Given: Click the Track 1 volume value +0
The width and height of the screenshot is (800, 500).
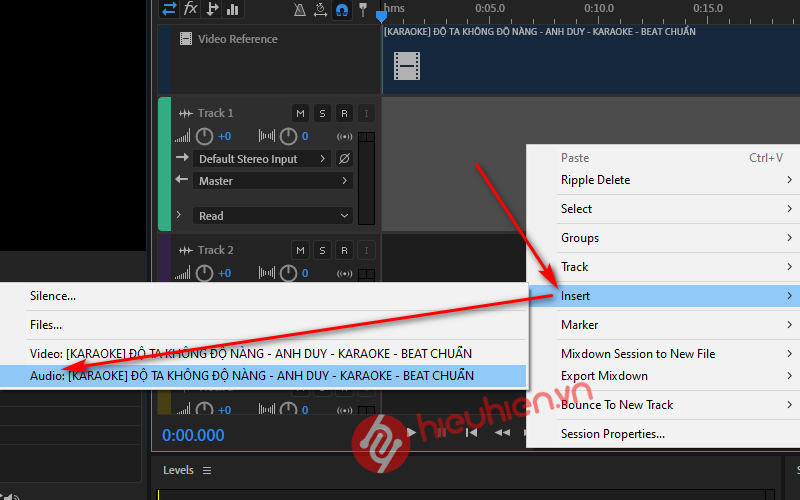Looking at the screenshot, I should [x=224, y=136].
